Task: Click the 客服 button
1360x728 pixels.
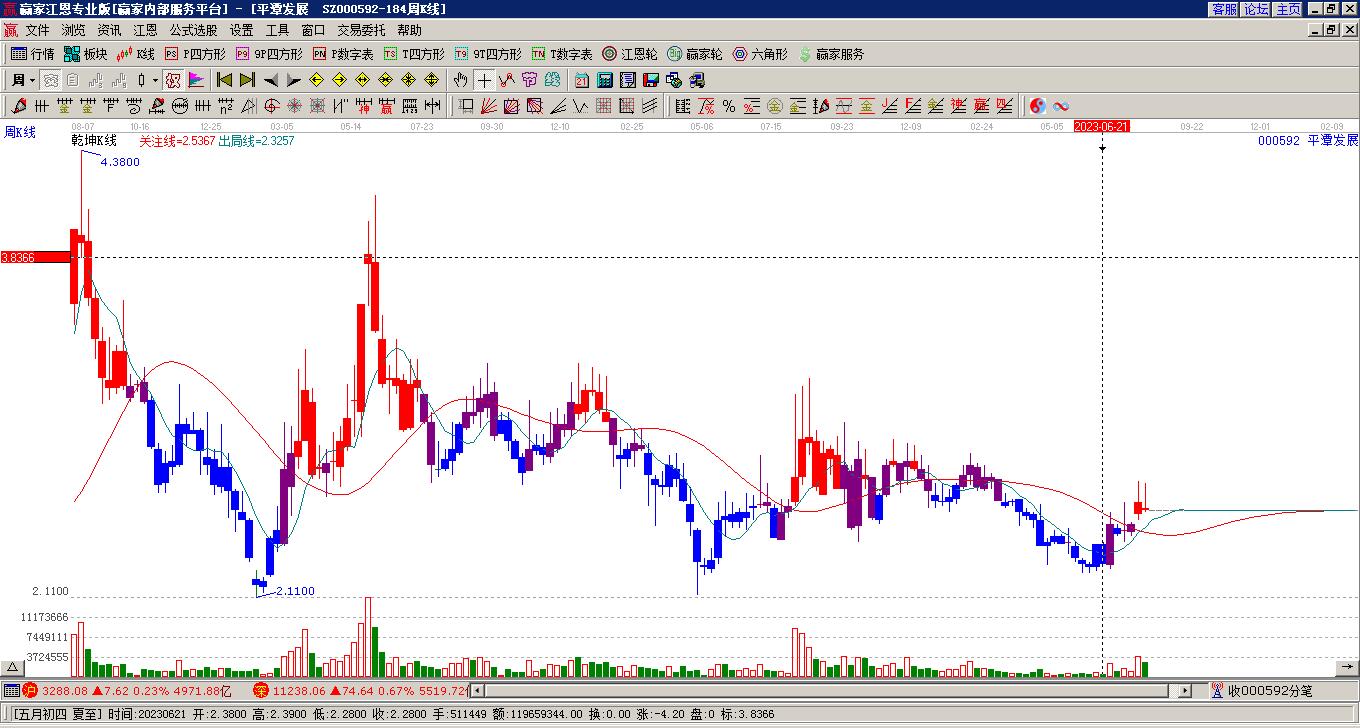Action: click(1224, 9)
